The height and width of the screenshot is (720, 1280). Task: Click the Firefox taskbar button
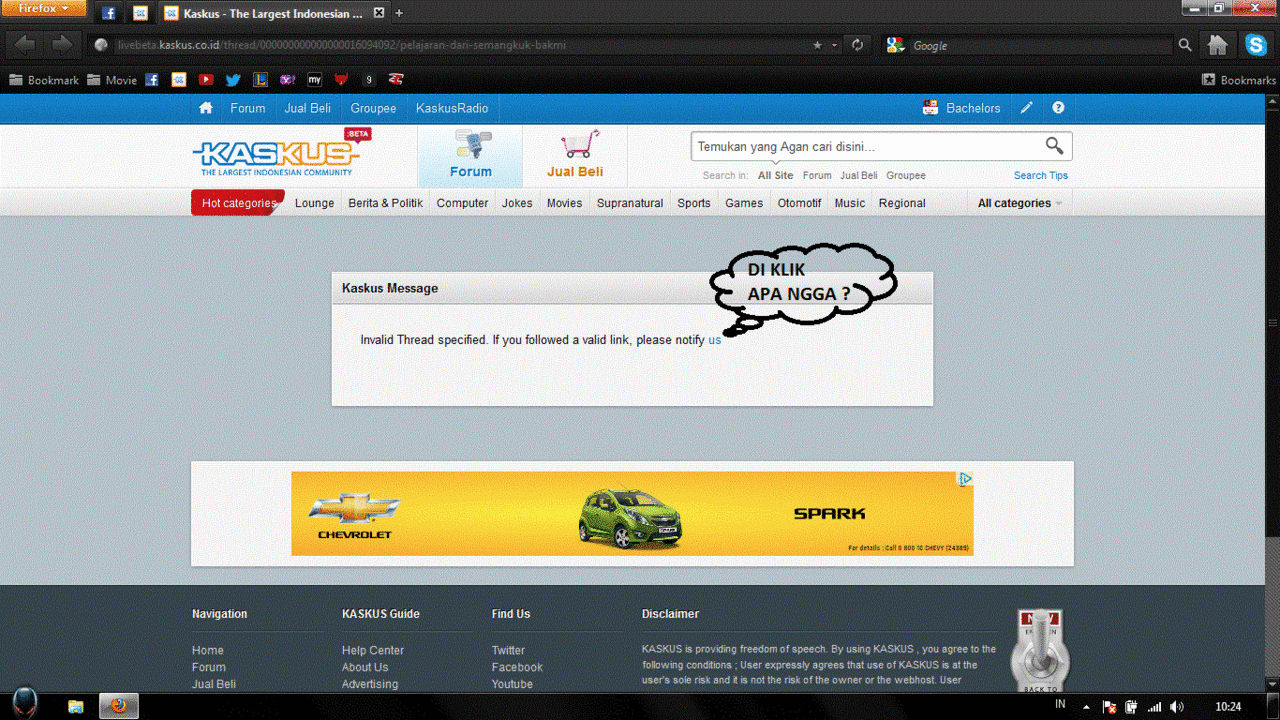point(119,706)
